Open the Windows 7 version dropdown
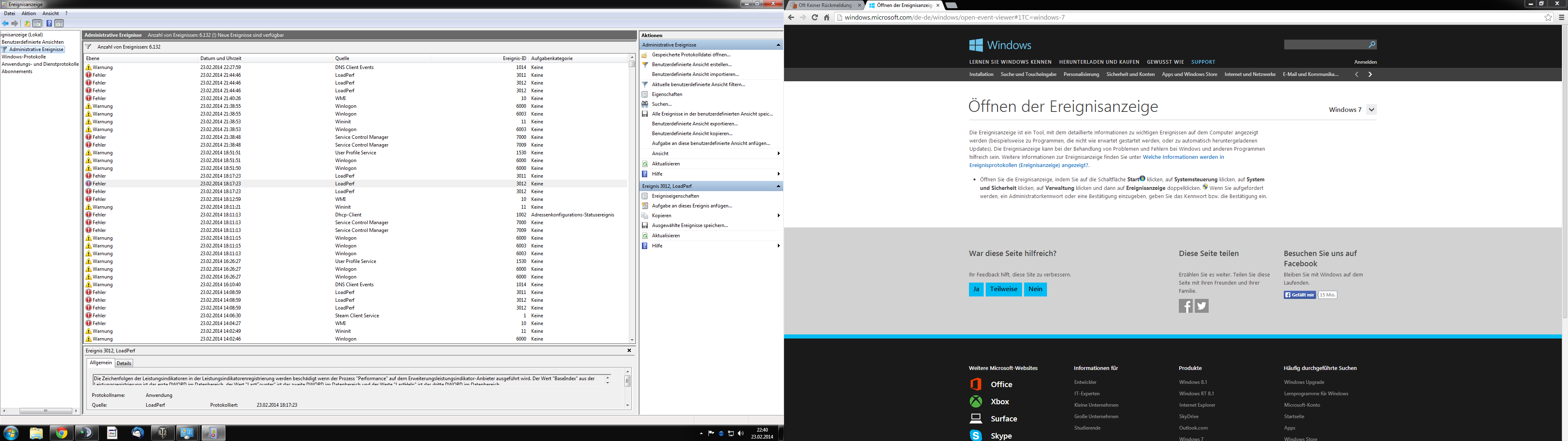Screen dimensions: 1568x441 [x=1372, y=110]
